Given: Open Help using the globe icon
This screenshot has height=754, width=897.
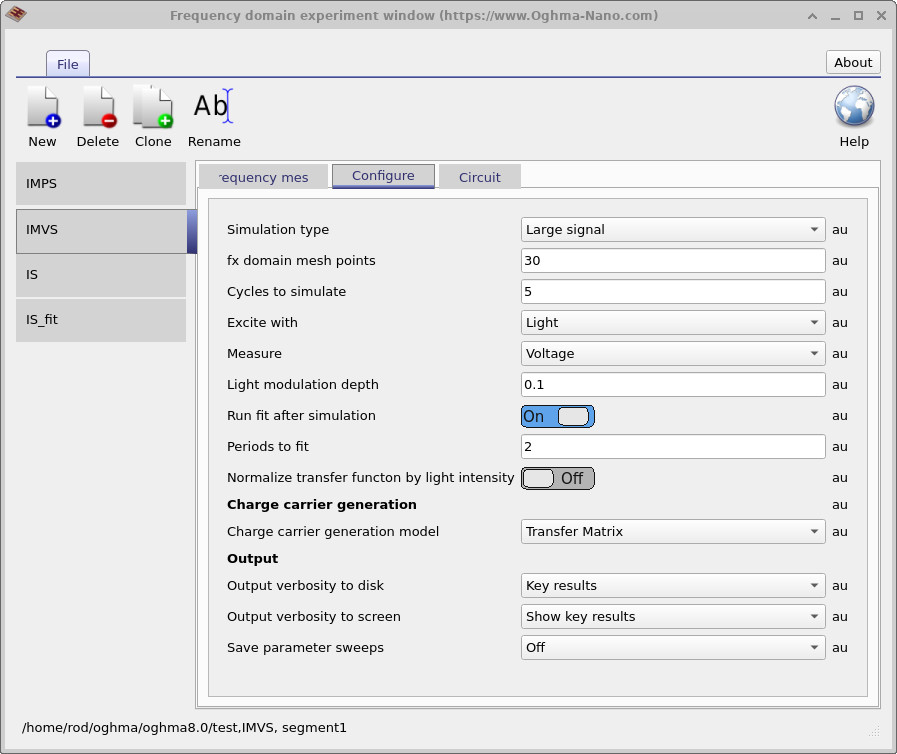Looking at the screenshot, I should point(853,106).
